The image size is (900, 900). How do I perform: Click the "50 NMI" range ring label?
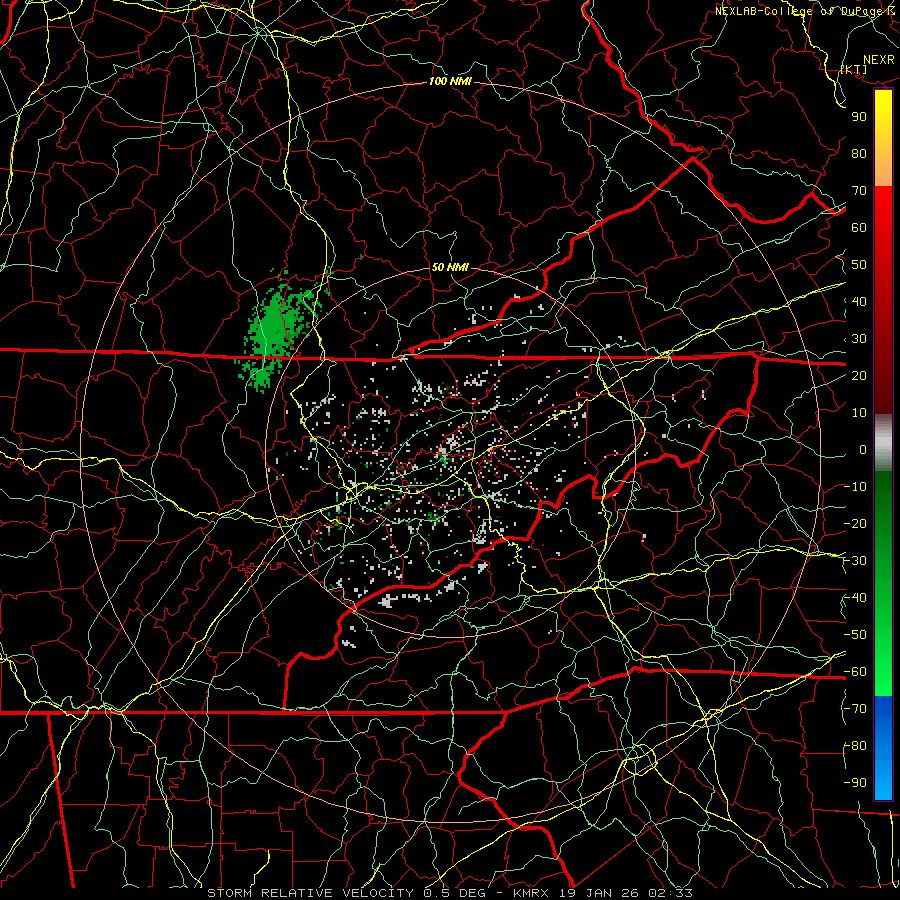click(450, 267)
